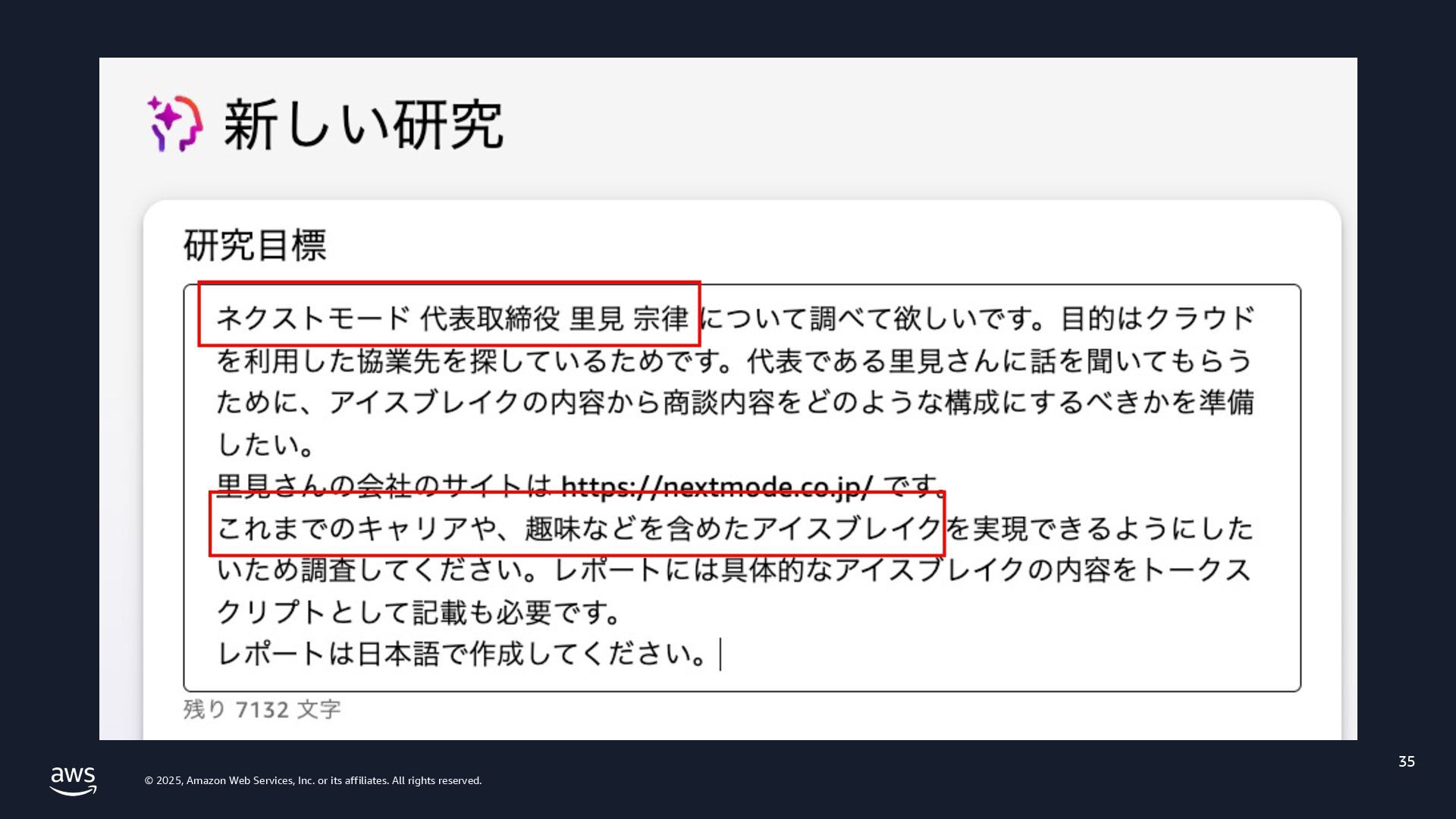Click the short line したい。
This screenshot has height=819, width=1456.
(265, 444)
